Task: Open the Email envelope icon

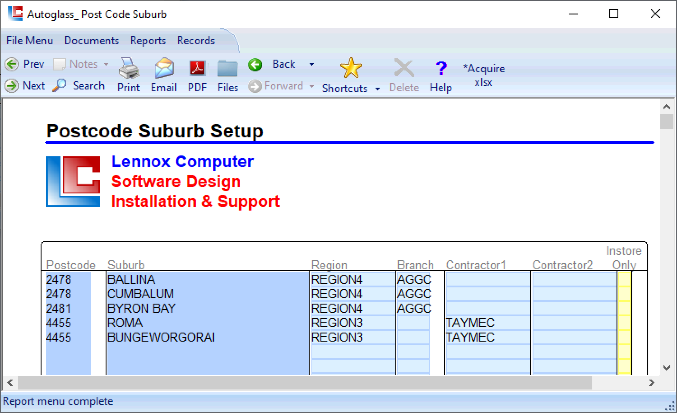Action: (x=163, y=69)
